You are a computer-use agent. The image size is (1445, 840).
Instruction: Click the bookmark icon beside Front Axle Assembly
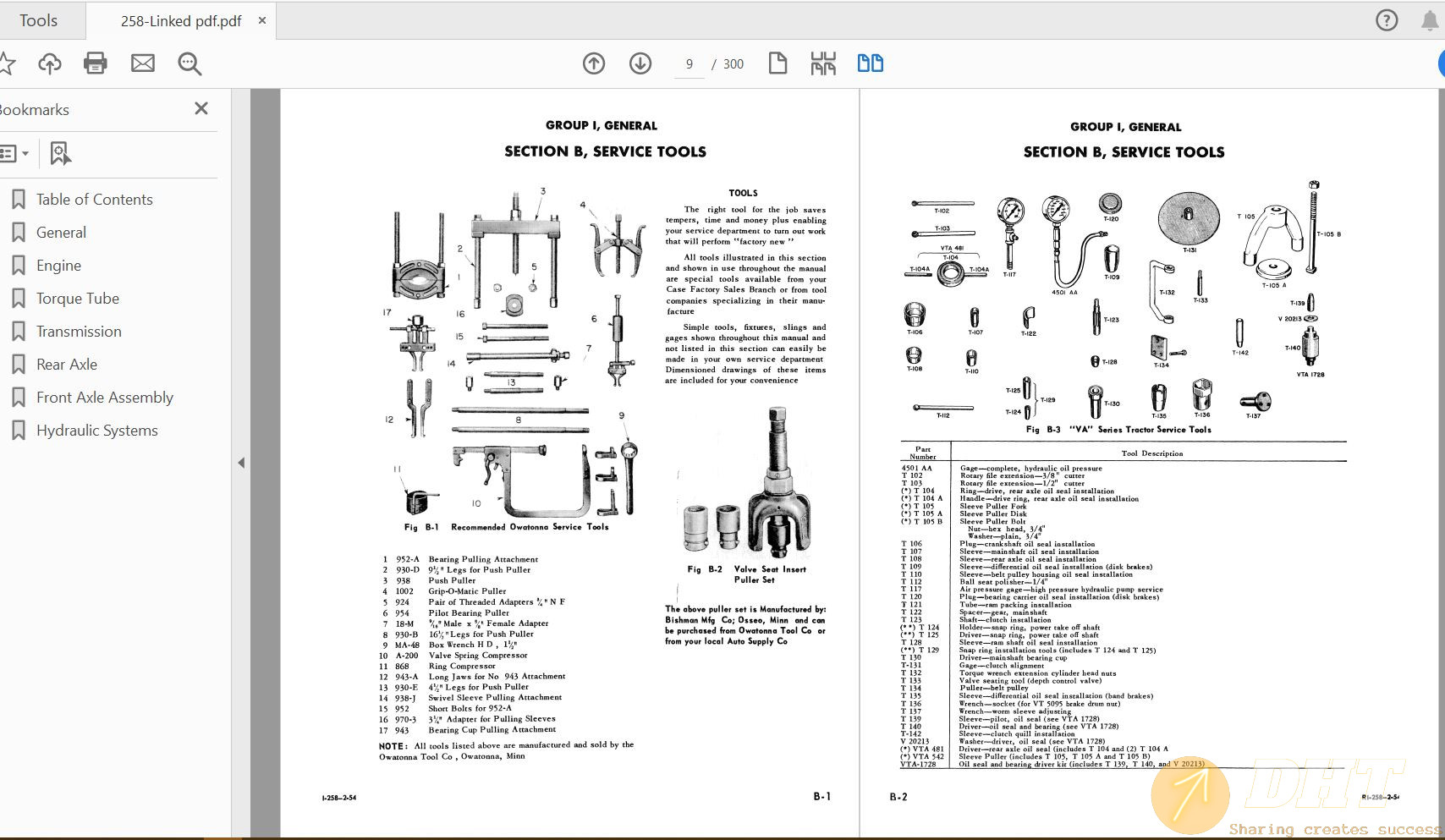tap(18, 398)
